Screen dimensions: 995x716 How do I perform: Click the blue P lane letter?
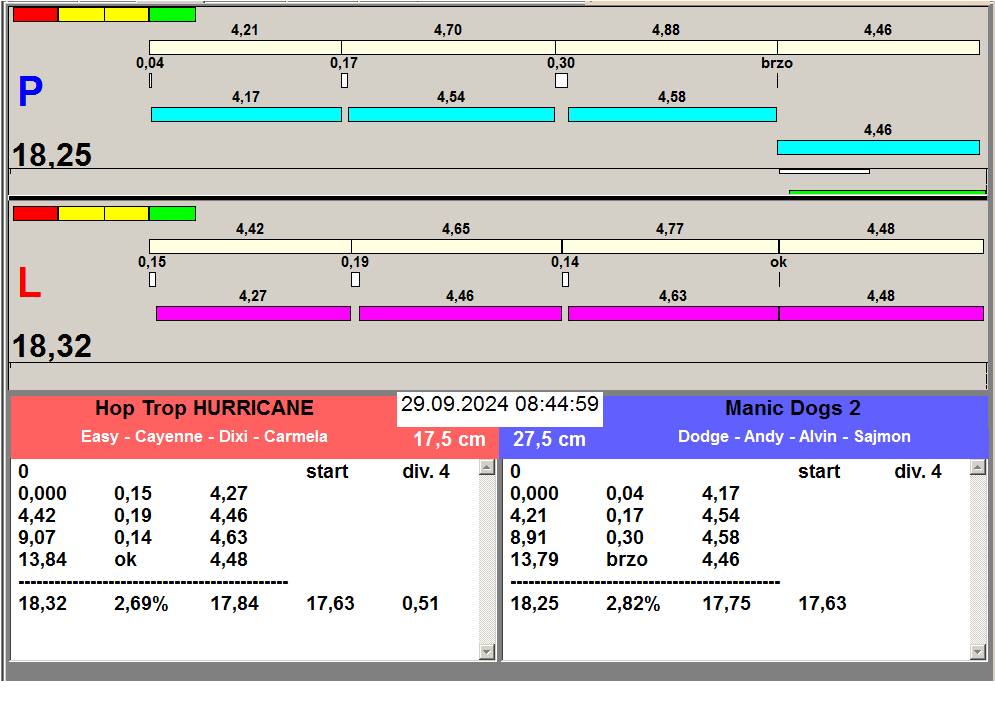[30, 93]
